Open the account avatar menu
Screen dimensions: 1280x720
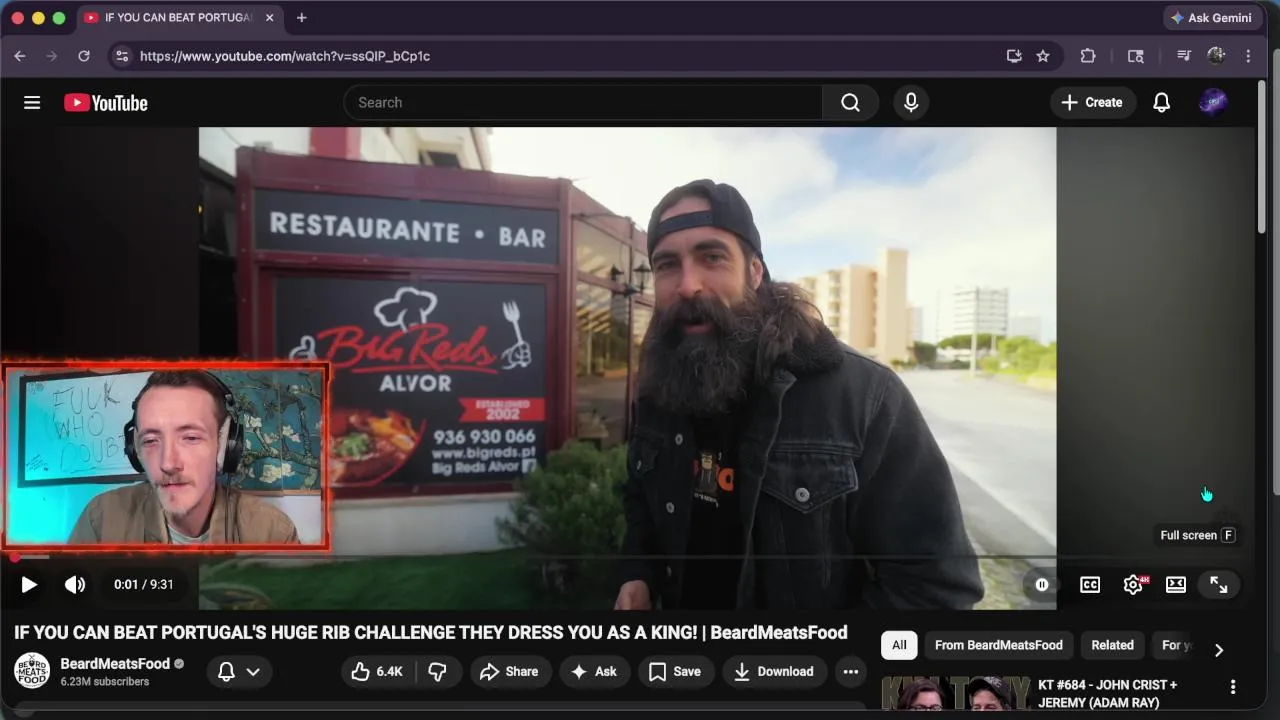[1213, 102]
